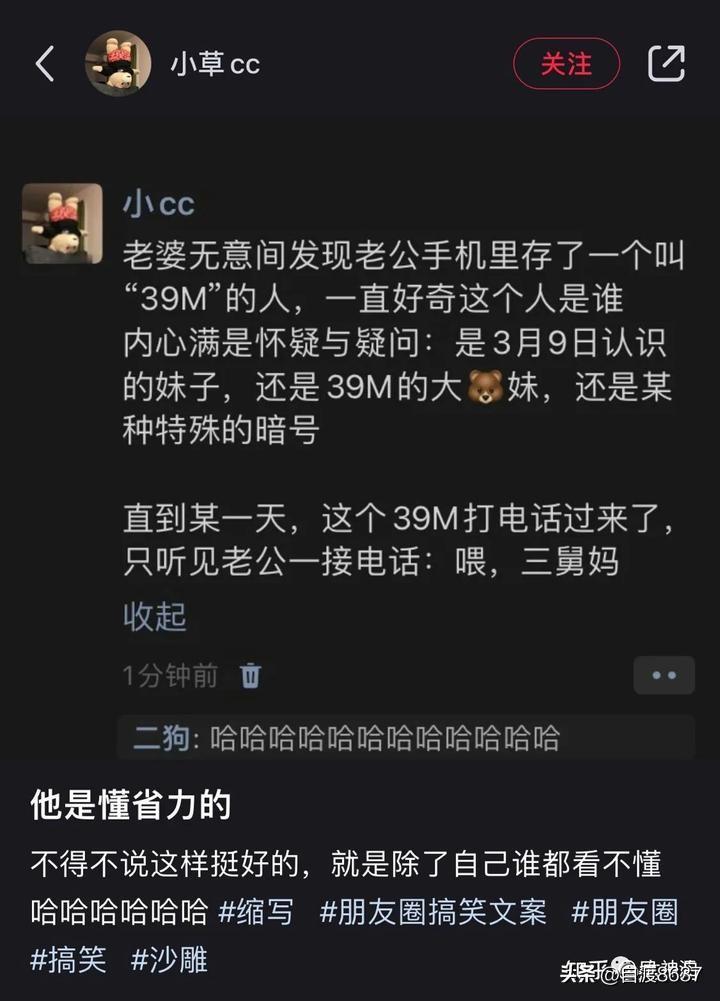720x1001 pixels.
Task: Open the two-dot more options button
Action: coord(664,675)
